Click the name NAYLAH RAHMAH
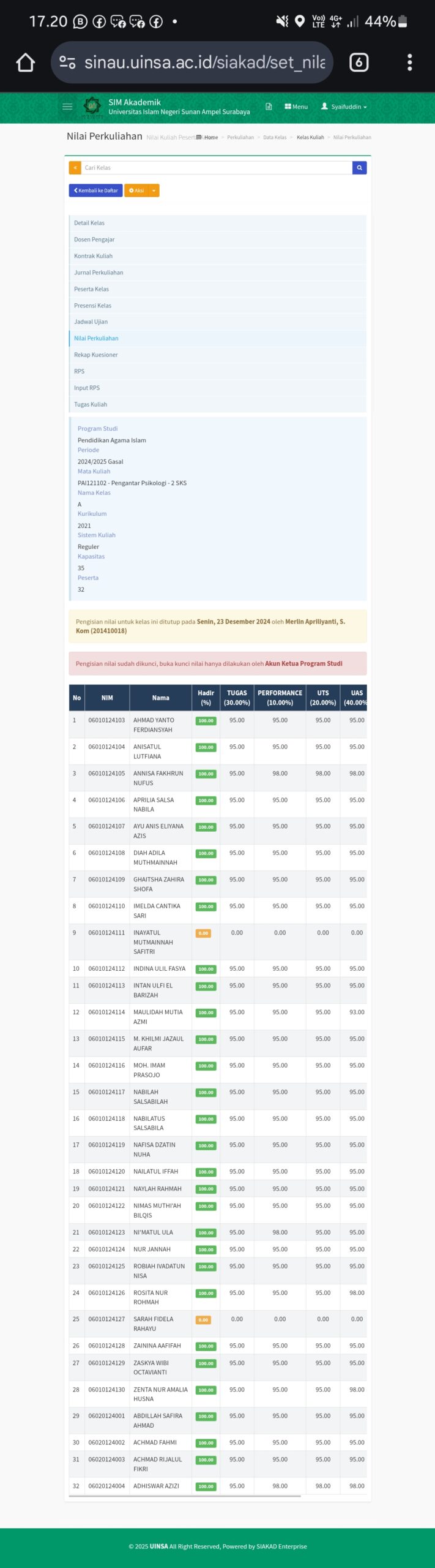Viewport: 435px width, 1568px height. 158,1189
